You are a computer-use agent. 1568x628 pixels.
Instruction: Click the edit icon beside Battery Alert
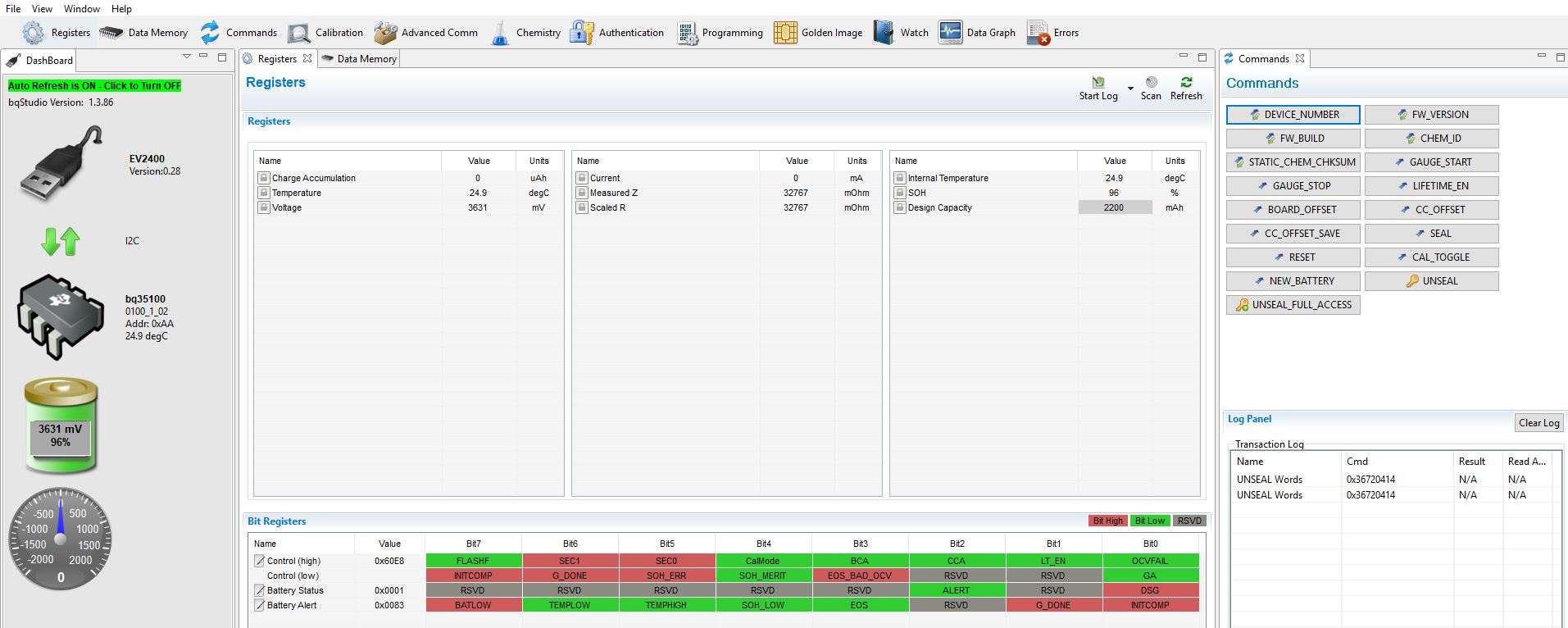click(x=260, y=605)
